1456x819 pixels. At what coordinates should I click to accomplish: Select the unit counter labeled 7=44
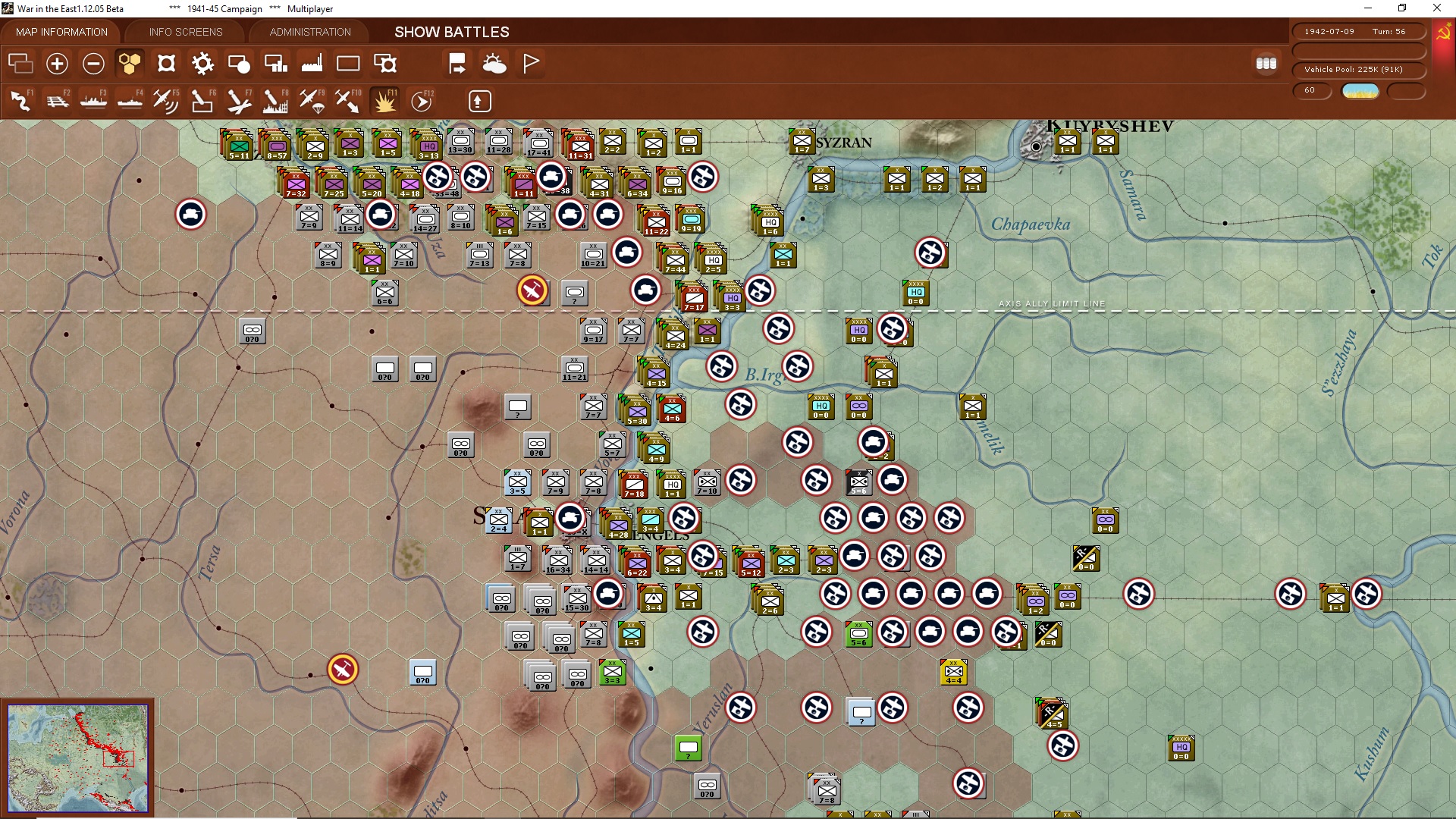[x=675, y=260]
